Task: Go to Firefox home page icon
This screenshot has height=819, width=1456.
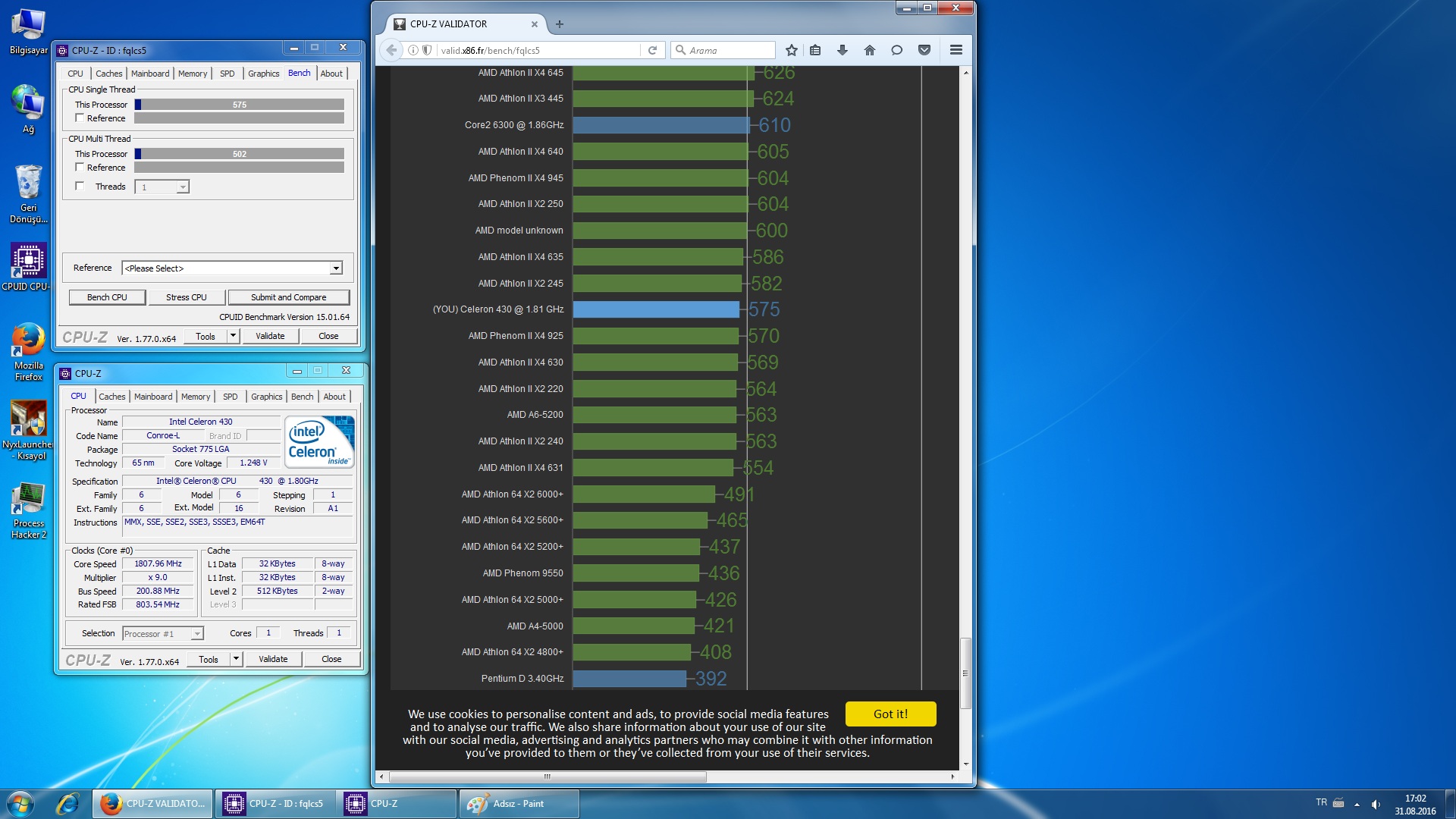Action: pyautogui.click(x=870, y=50)
